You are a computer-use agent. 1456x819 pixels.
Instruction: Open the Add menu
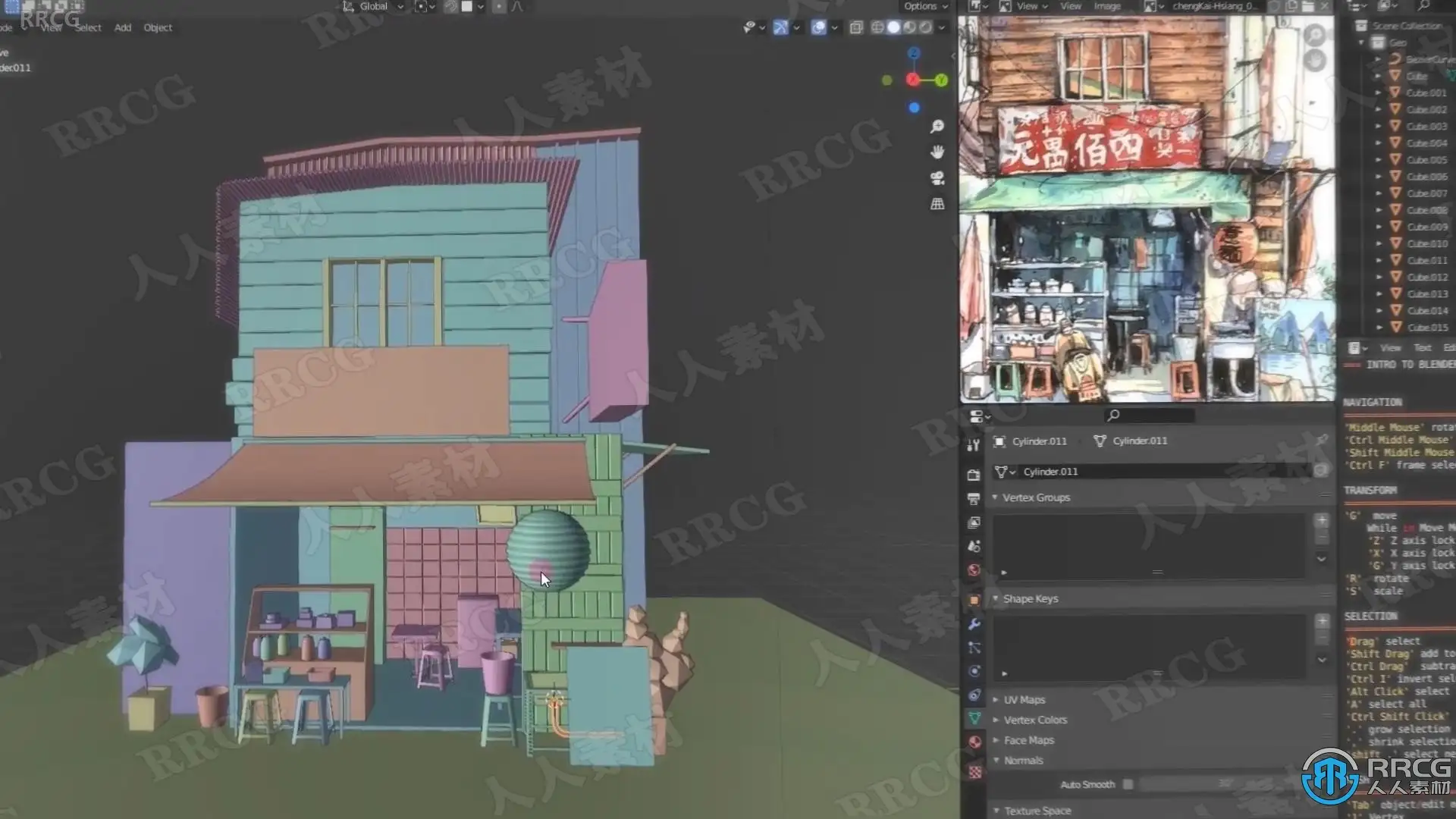123,27
